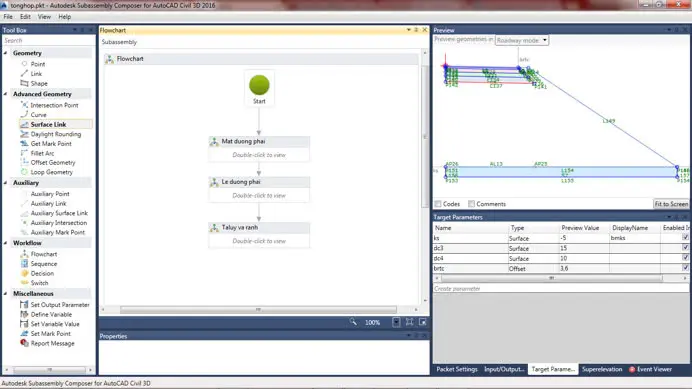Collapse the Advanced Geometry group

point(5,94)
